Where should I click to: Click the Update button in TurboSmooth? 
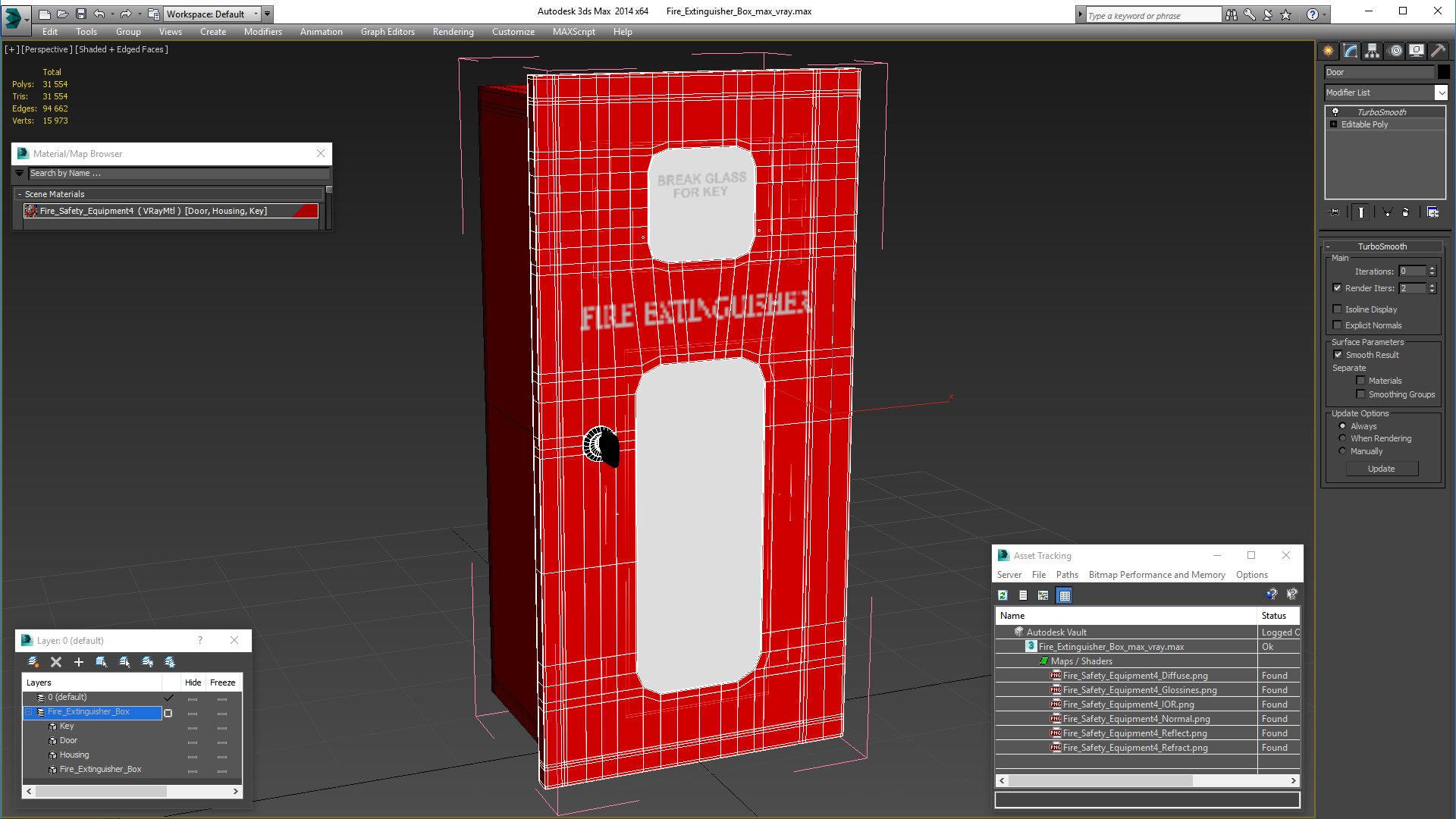pos(1381,469)
